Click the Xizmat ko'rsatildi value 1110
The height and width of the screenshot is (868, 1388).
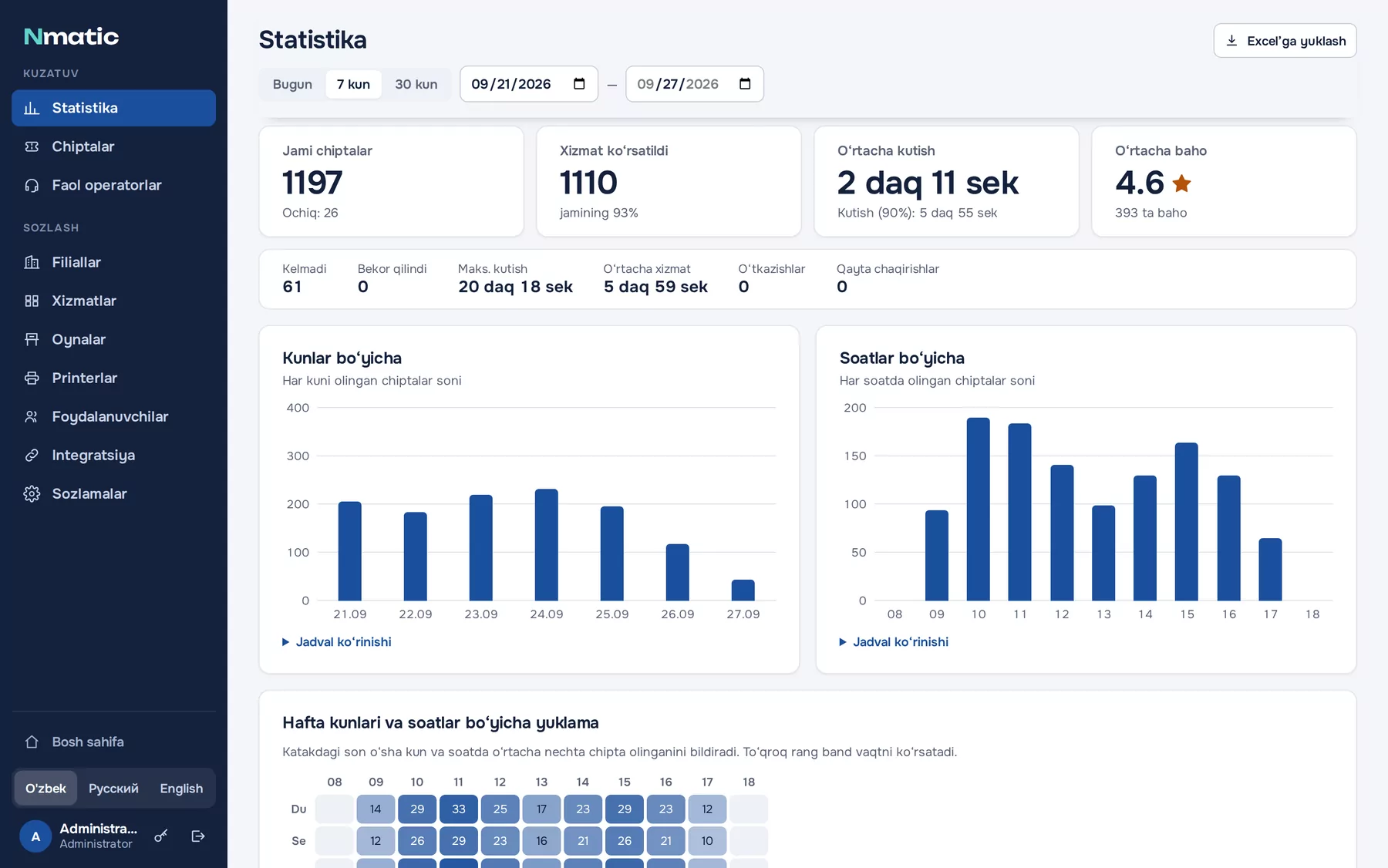[588, 183]
